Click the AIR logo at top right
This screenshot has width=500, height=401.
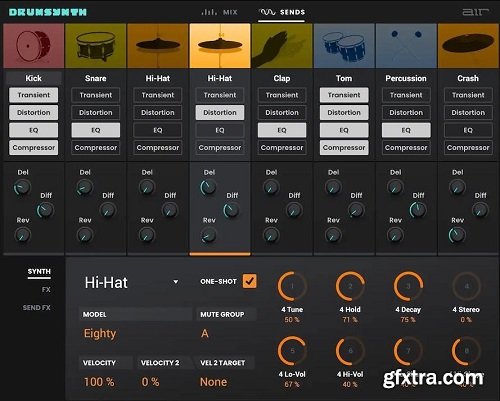point(476,12)
